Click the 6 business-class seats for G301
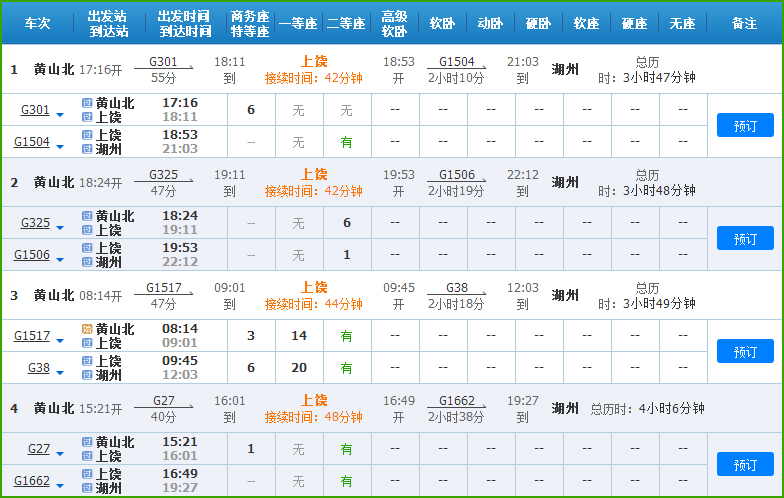Screen dimensions: 784x498 (x=251, y=110)
